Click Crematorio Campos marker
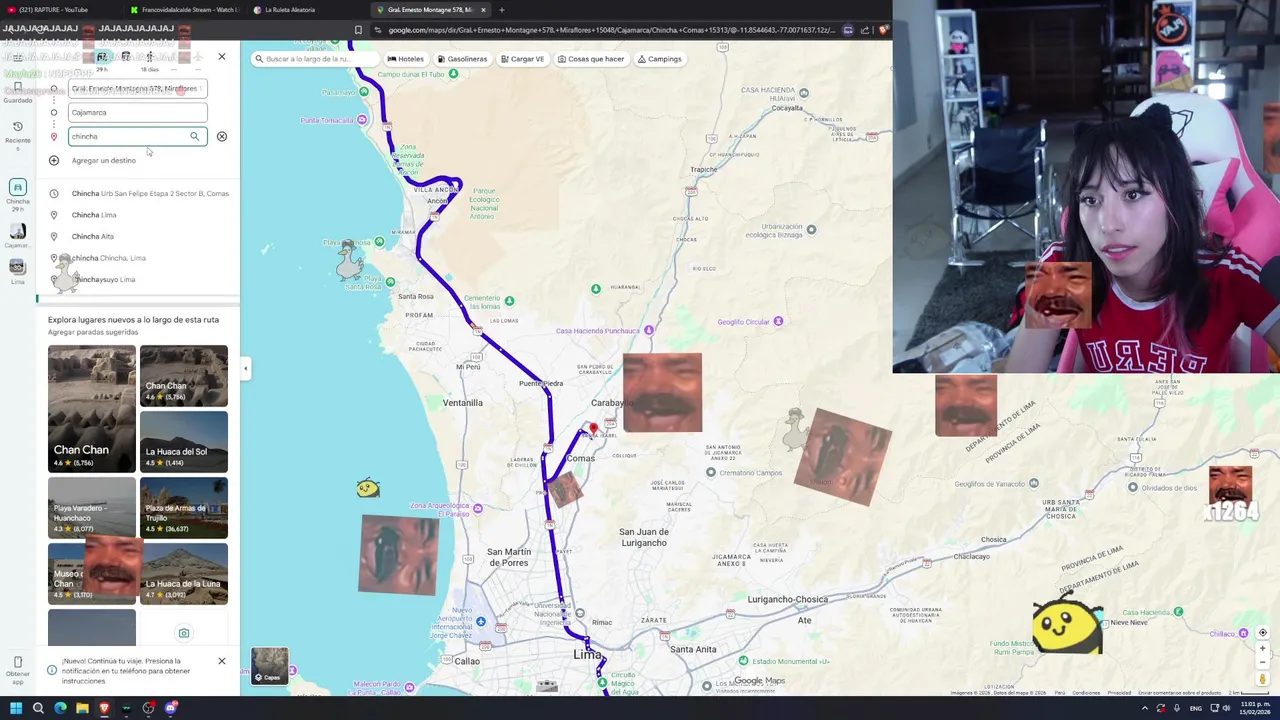This screenshot has height=720, width=1280. pyautogui.click(x=711, y=472)
